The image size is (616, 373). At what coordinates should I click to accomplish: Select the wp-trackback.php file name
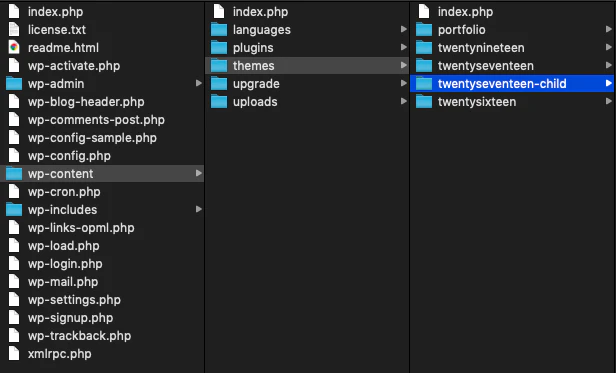(x=79, y=336)
